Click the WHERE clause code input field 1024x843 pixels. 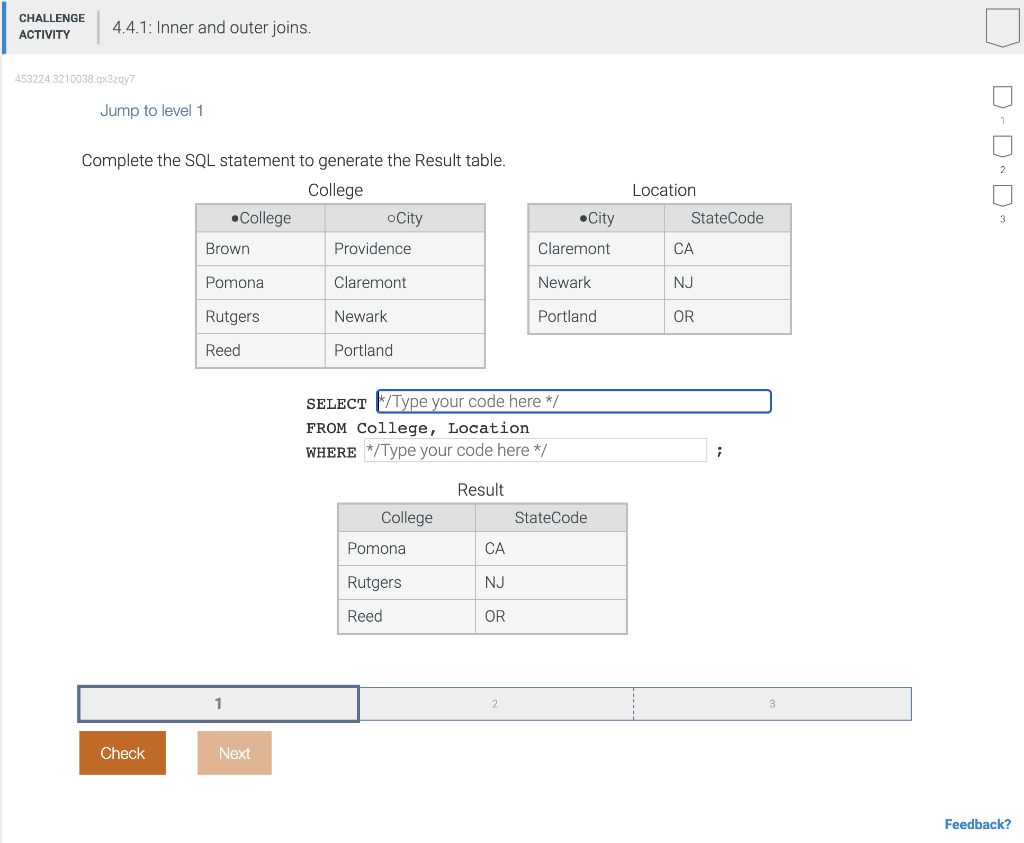point(536,450)
